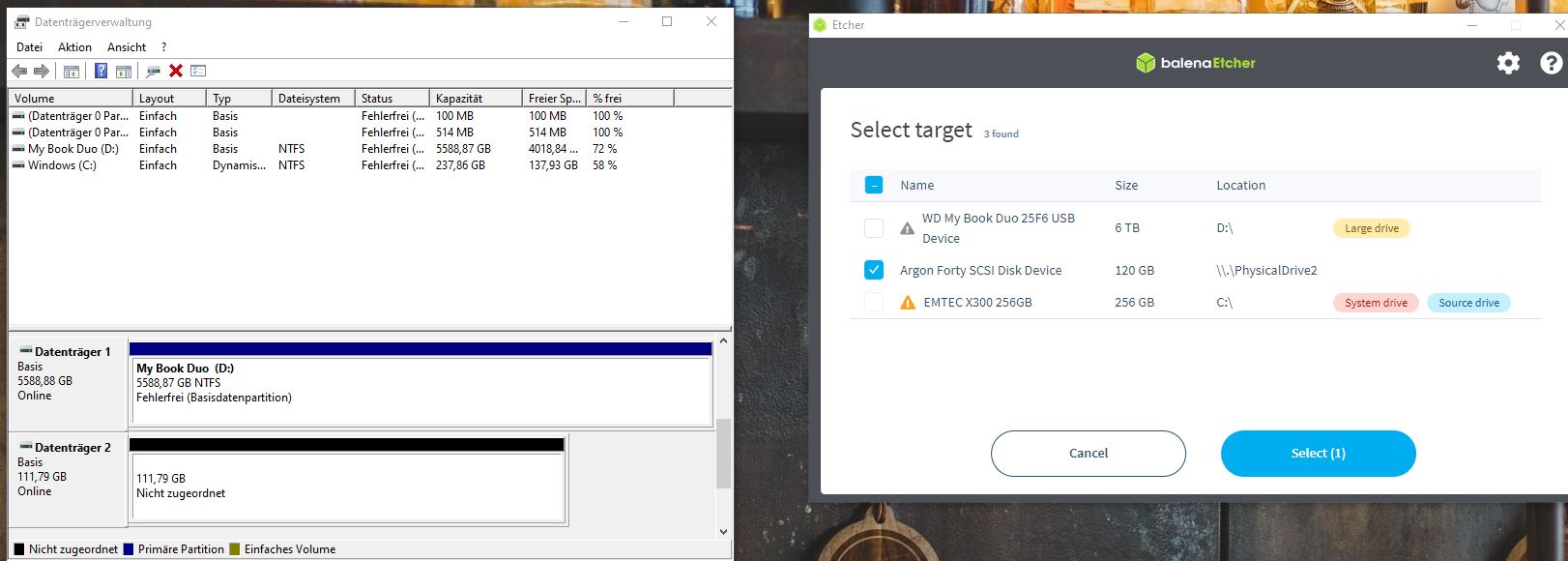This screenshot has width=1568, height=561.
Task: Open Help via the blue question-mark icon
Action: [x=101, y=71]
